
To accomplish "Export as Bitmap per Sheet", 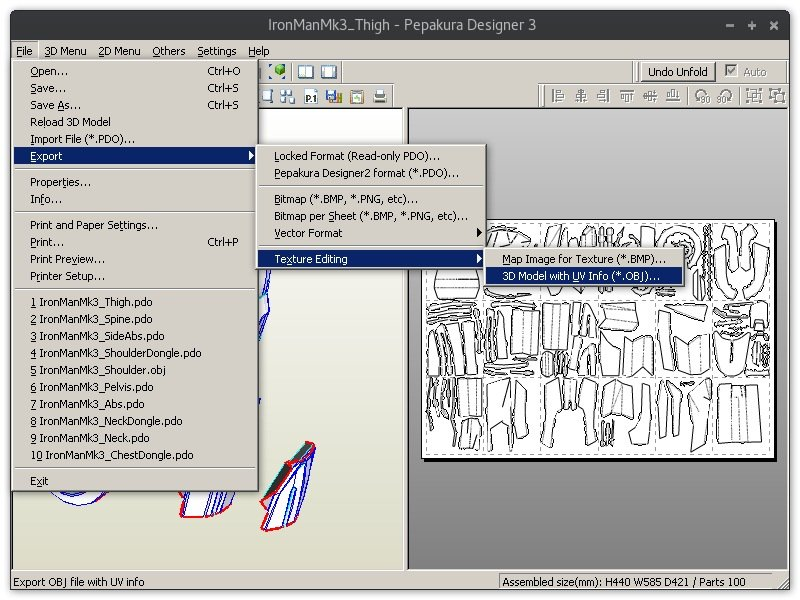I will coord(371,216).
